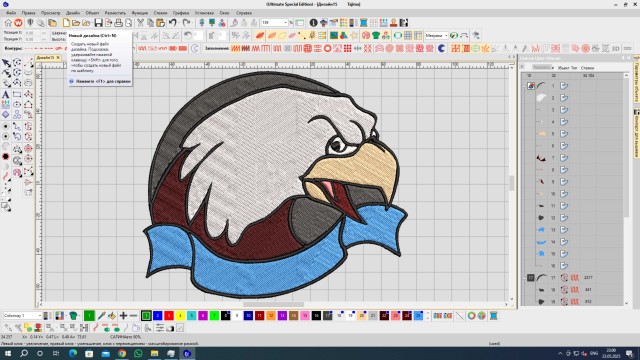The image size is (640, 360).
Task: Click the 3D stitch effect icon
Action: [x=616, y=49]
